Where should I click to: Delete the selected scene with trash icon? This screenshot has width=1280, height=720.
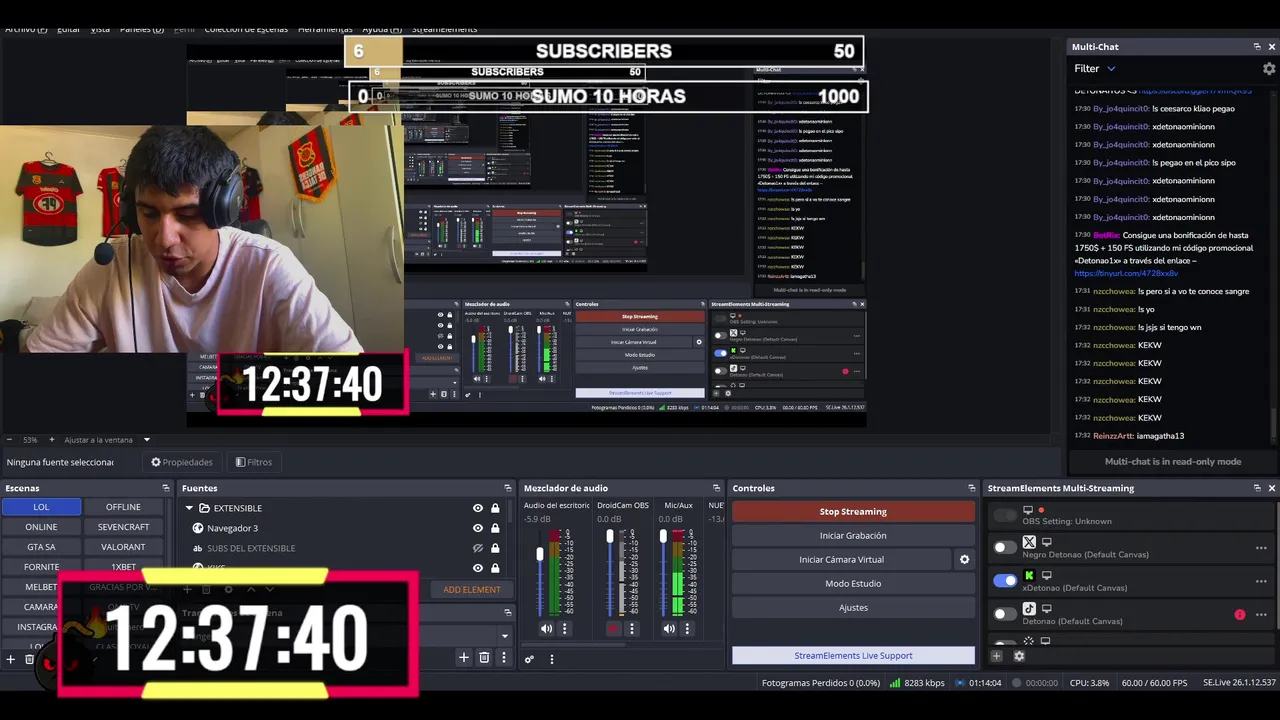tap(29, 659)
